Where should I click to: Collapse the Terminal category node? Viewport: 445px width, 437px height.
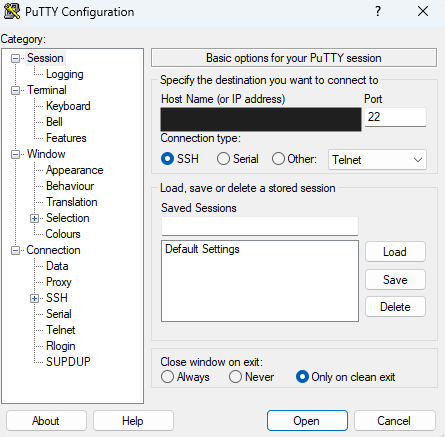15,90
